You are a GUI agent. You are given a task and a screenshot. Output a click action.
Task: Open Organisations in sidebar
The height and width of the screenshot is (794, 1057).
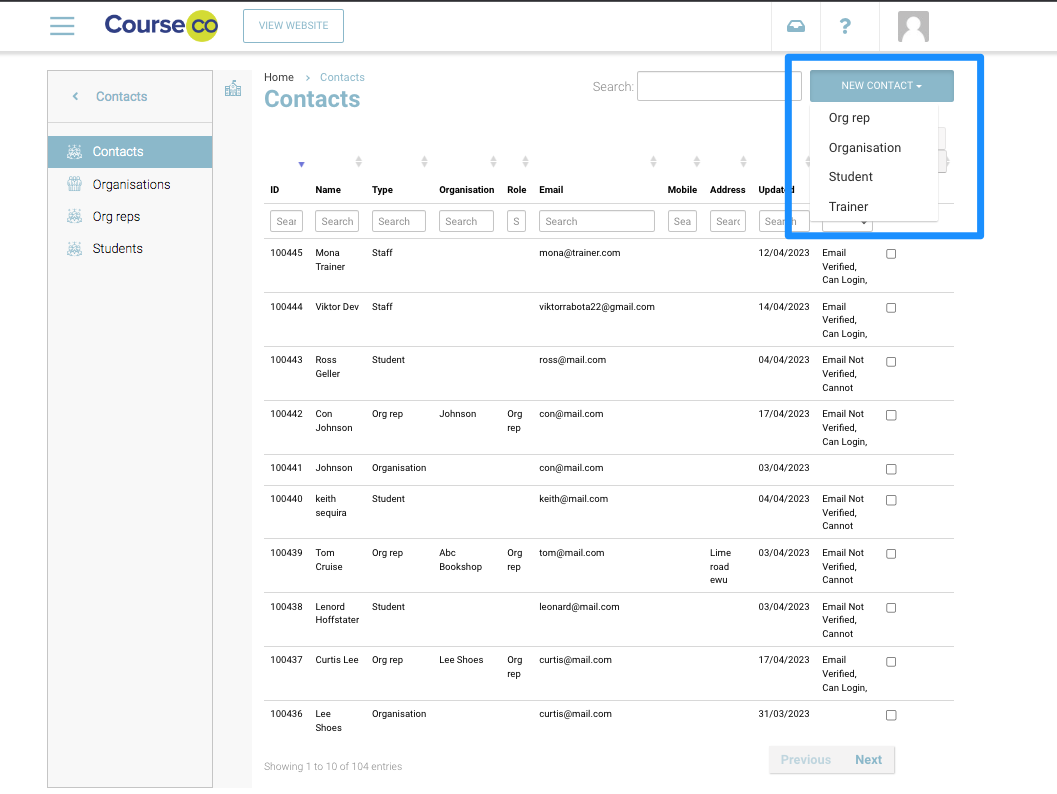coord(131,185)
